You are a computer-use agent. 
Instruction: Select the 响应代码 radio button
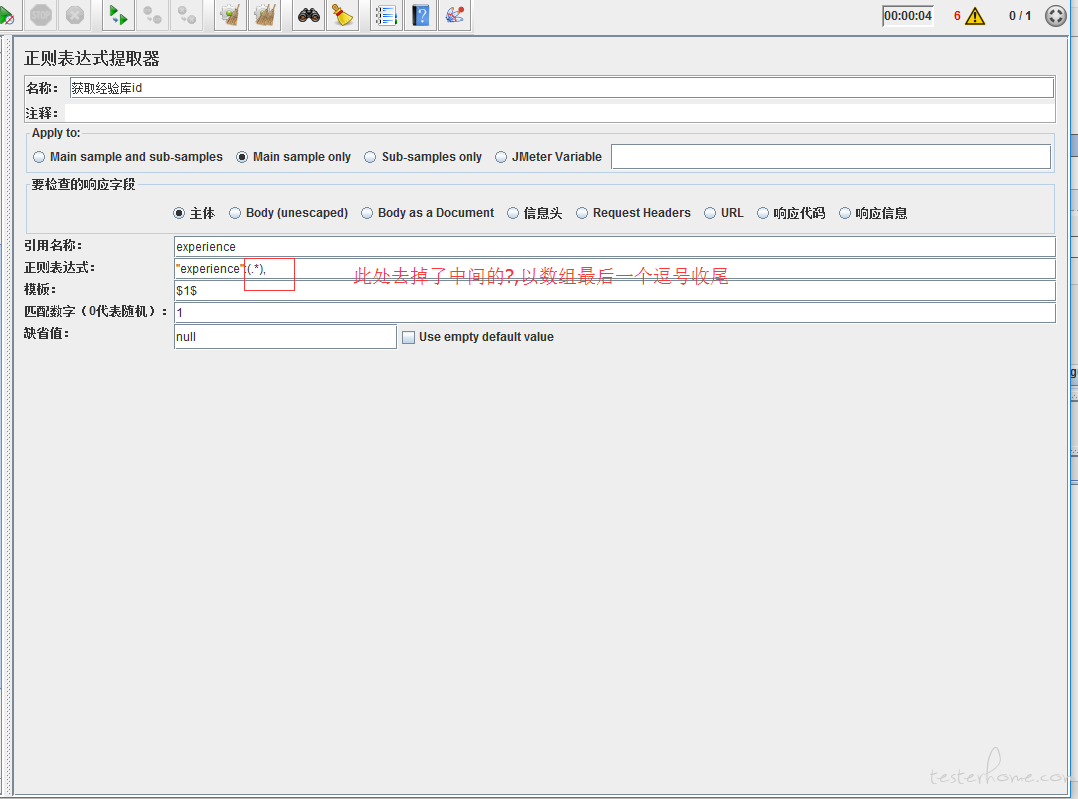762,213
